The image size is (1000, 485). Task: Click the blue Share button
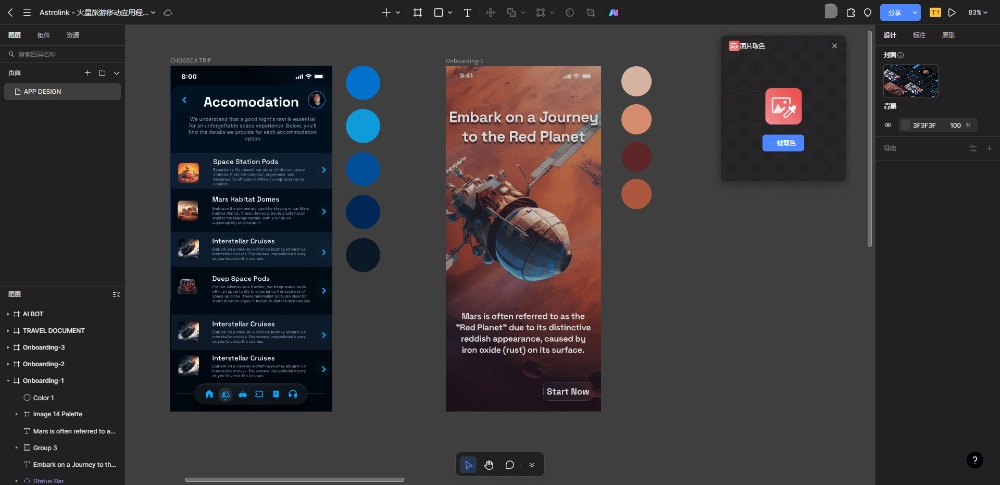point(894,13)
